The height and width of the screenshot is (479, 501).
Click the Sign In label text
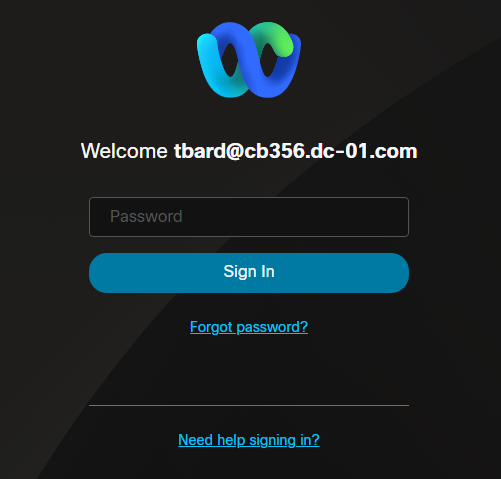click(x=249, y=271)
